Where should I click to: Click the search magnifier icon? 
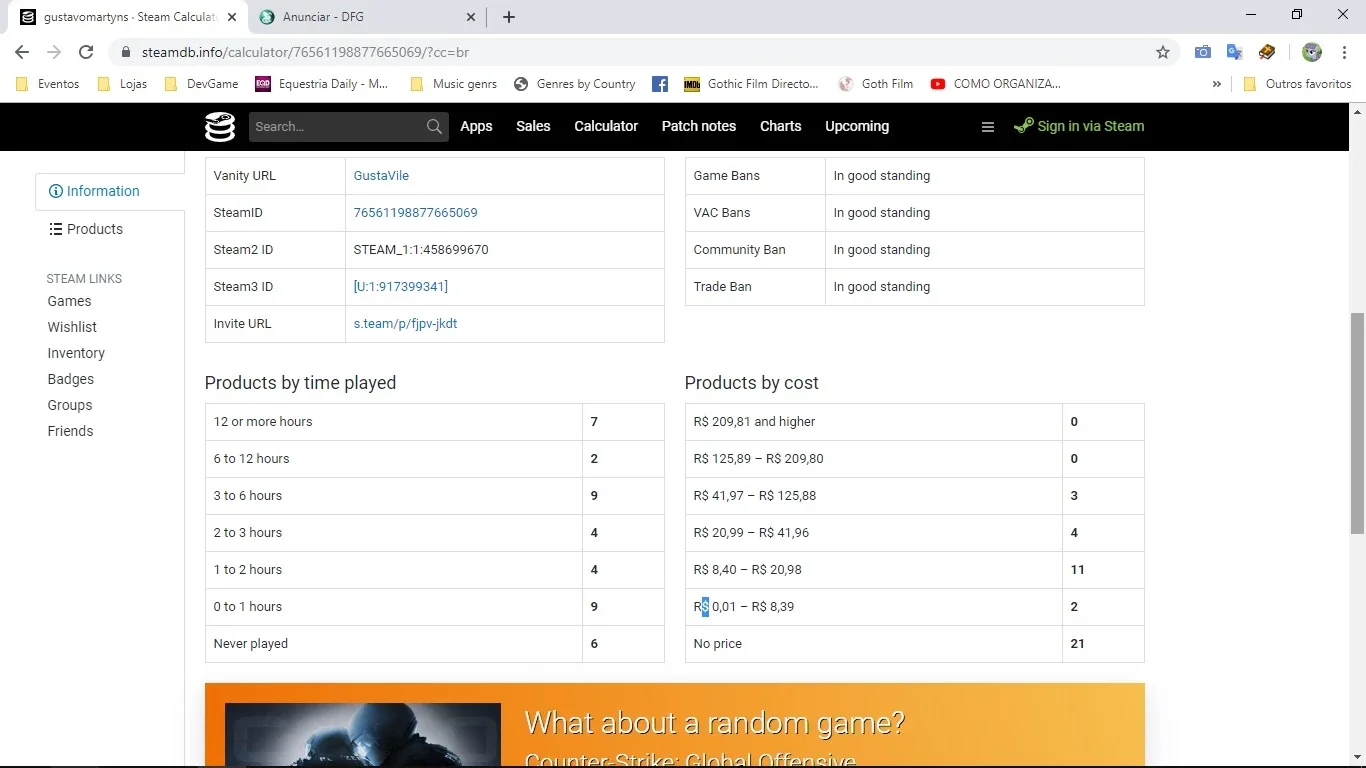pyautogui.click(x=434, y=127)
